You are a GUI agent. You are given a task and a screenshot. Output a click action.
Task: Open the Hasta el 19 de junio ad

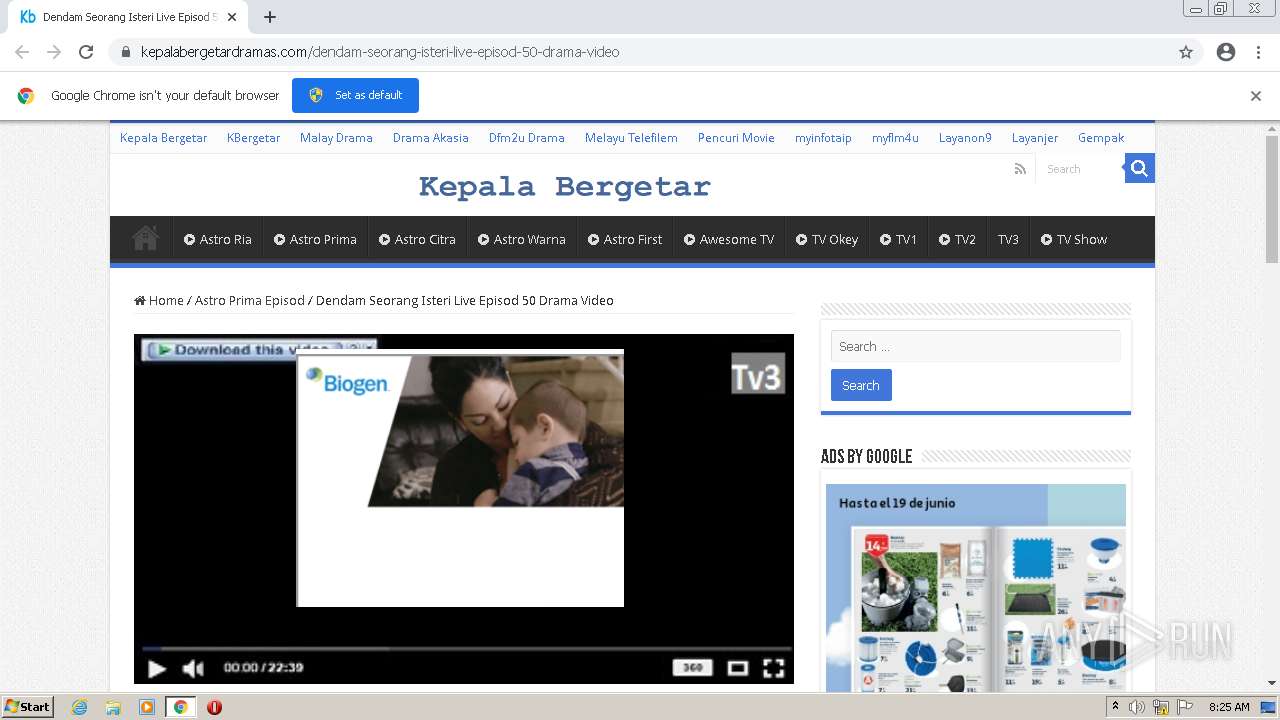976,588
